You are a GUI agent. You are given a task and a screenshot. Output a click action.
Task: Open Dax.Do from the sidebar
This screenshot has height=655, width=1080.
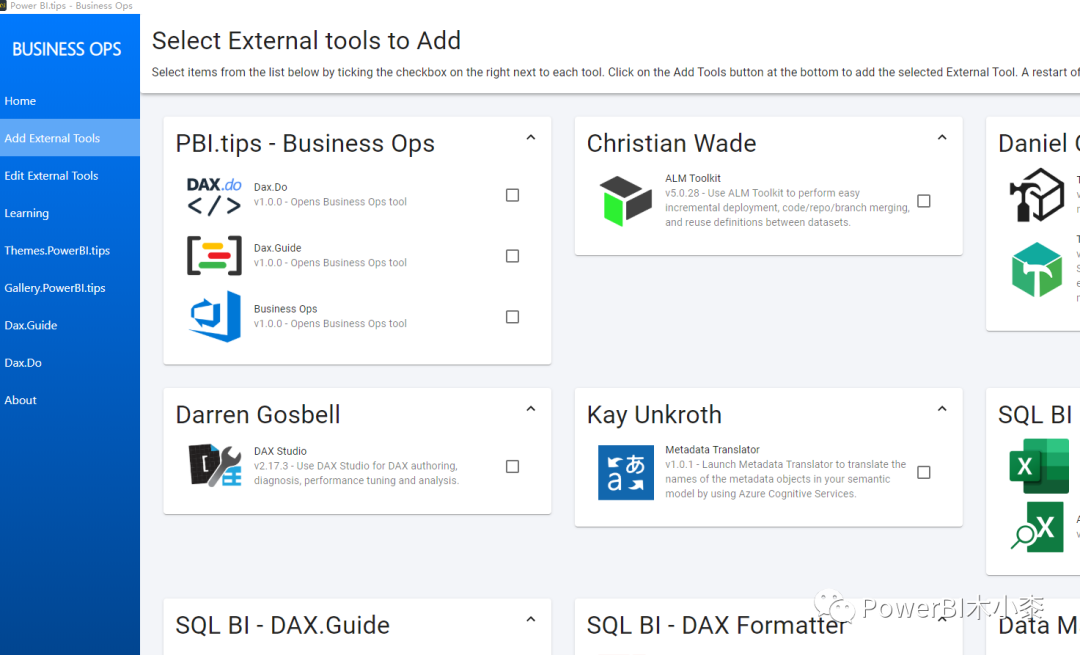coord(70,362)
